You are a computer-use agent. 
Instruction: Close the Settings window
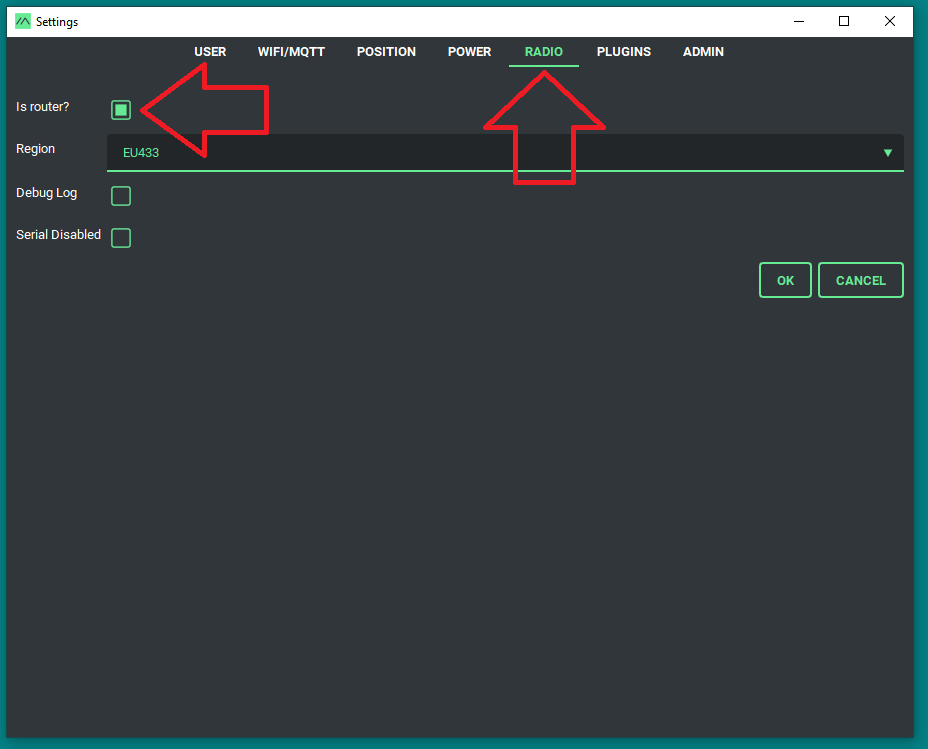pos(890,21)
